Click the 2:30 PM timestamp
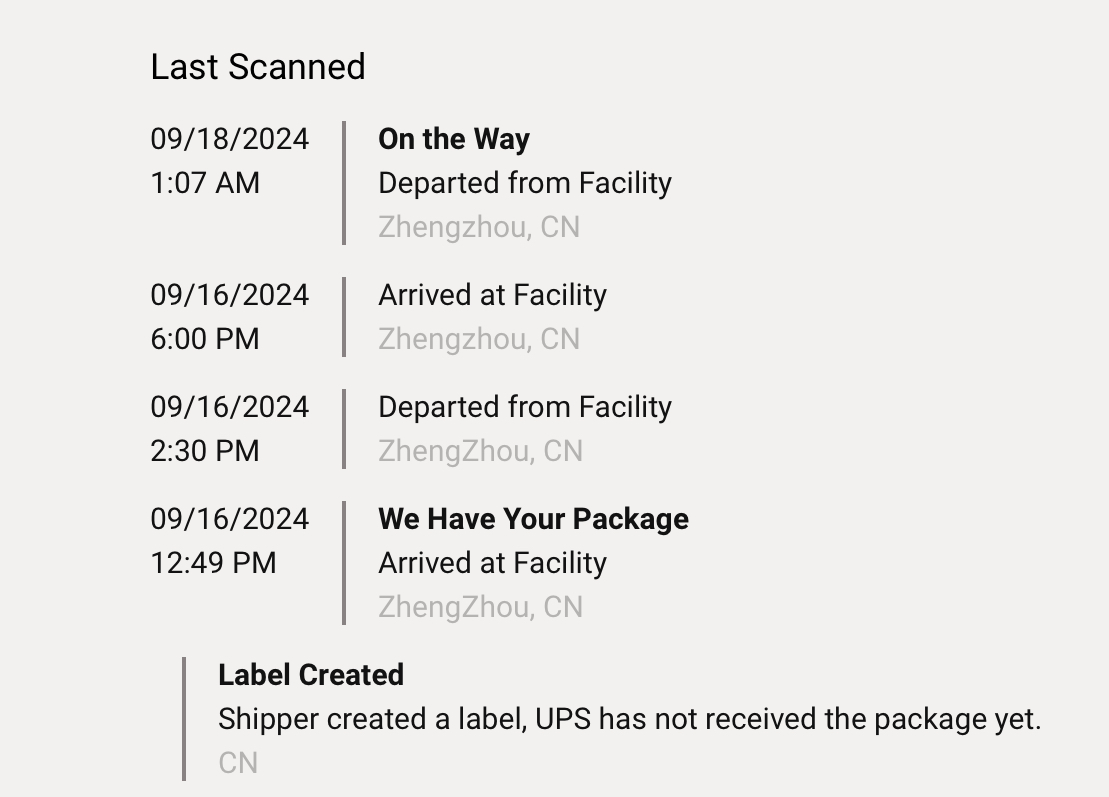Image resolution: width=1109 pixels, height=797 pixels. (x=205, y=451)
